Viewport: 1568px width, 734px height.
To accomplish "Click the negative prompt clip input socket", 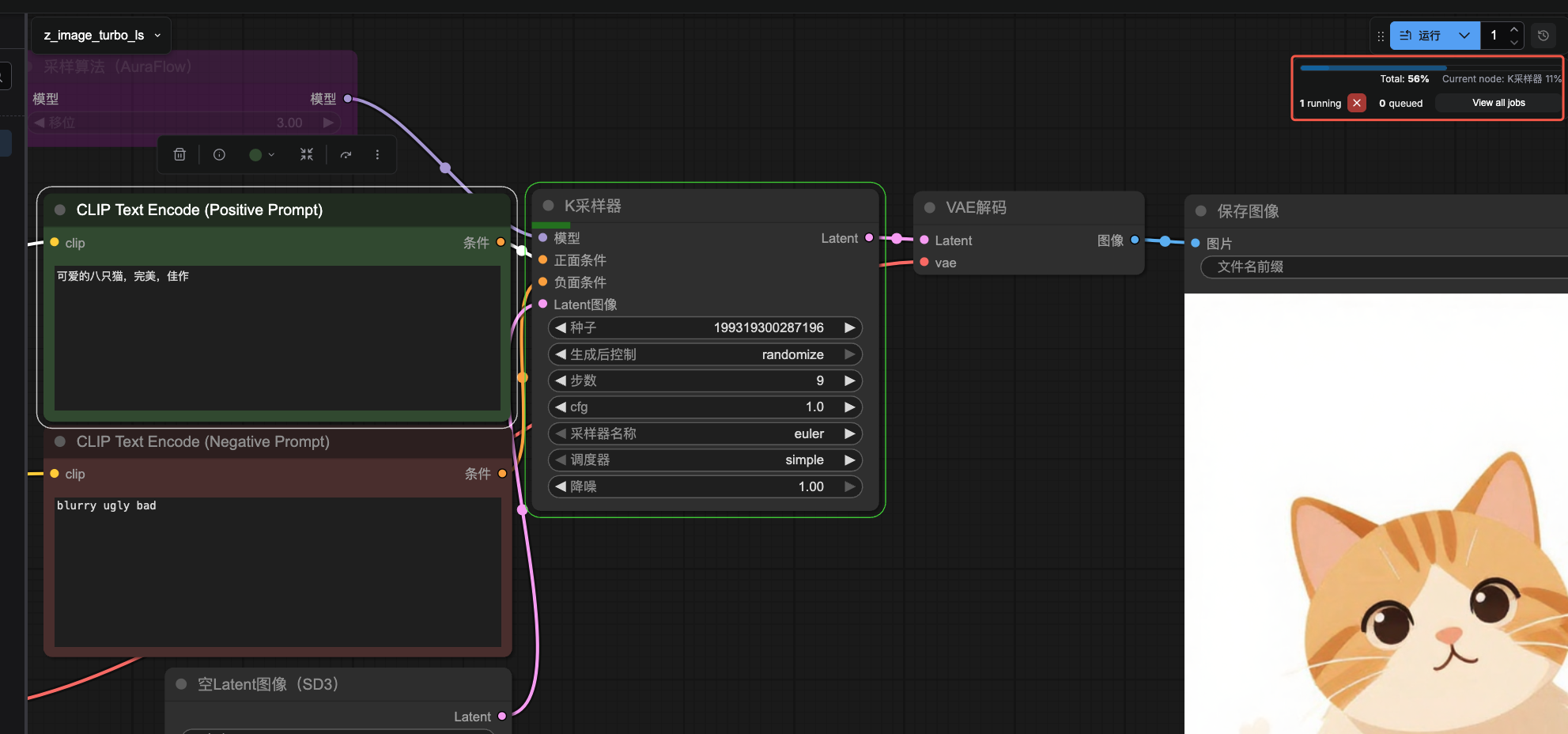I will pyautogui.click(x=55, y=473).
